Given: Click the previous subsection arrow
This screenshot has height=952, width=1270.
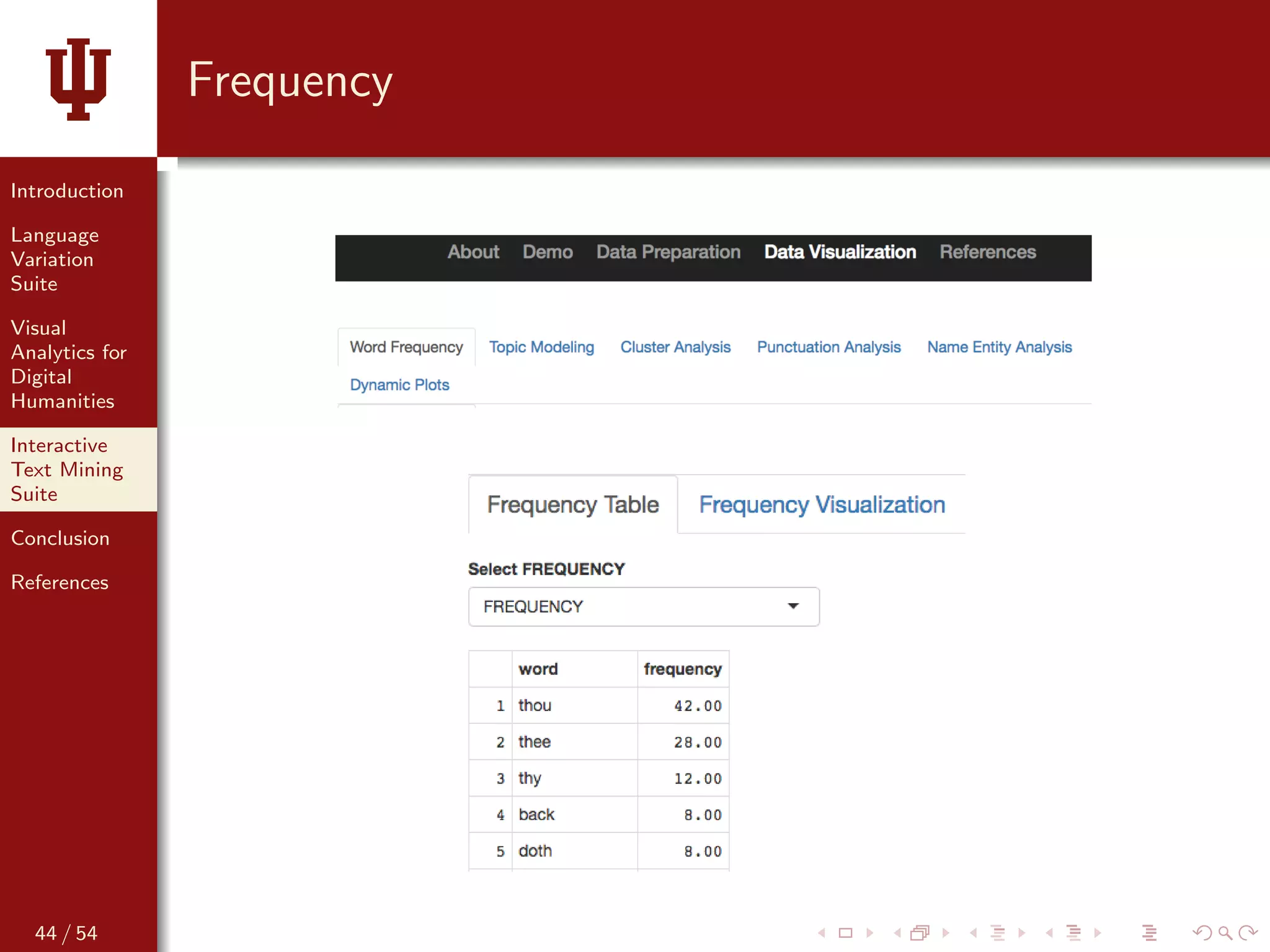Looking at the screenshot, I should tap(974, 933).
